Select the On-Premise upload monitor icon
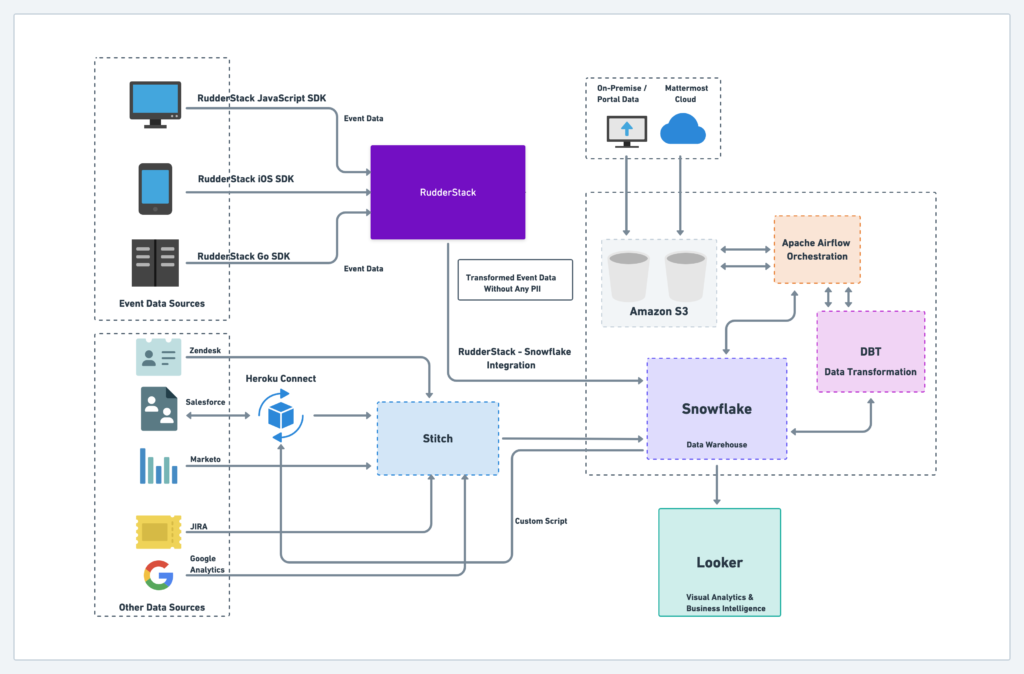The image size is (1024, 674). tap(626, 130)
